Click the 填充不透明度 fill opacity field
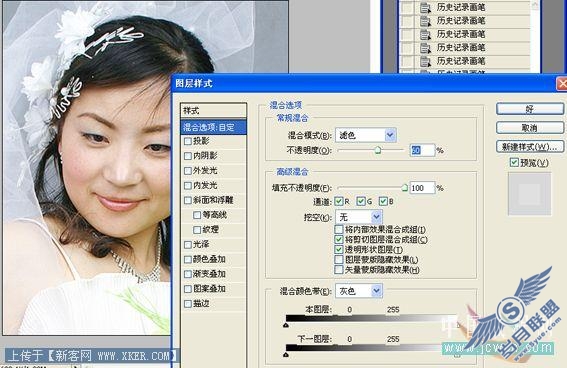This screenshot has width=567, height=368. tap(422, 188)
